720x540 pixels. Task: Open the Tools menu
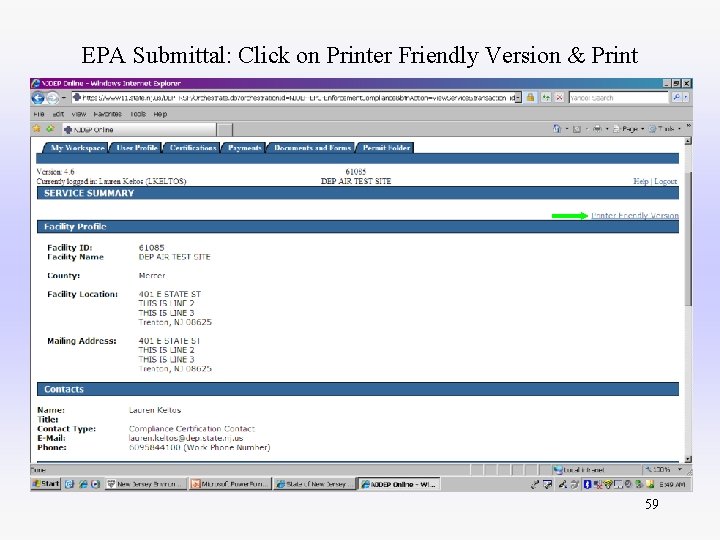[138, 114]
